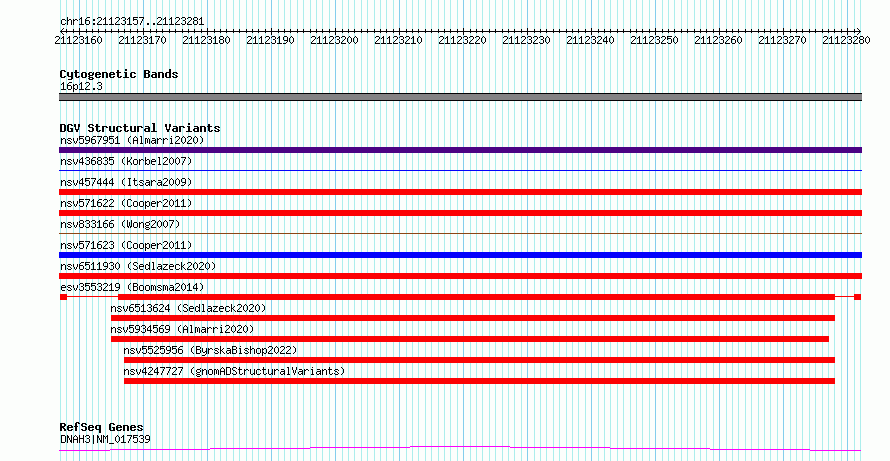
Task: Click the red bar under nsv5934569
Action: pyautogui.click(x=470, y=339)
